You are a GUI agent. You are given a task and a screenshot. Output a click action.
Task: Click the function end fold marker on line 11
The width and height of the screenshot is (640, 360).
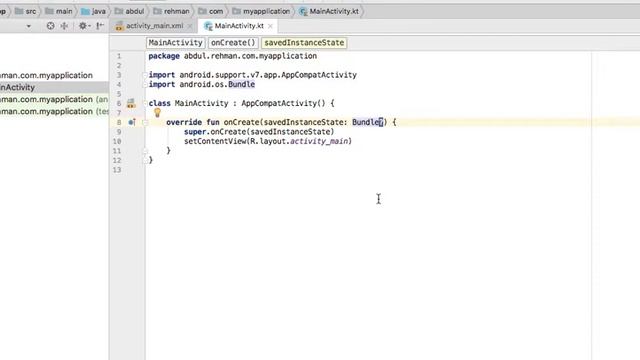pyautogui.click(x=145, y=151)
